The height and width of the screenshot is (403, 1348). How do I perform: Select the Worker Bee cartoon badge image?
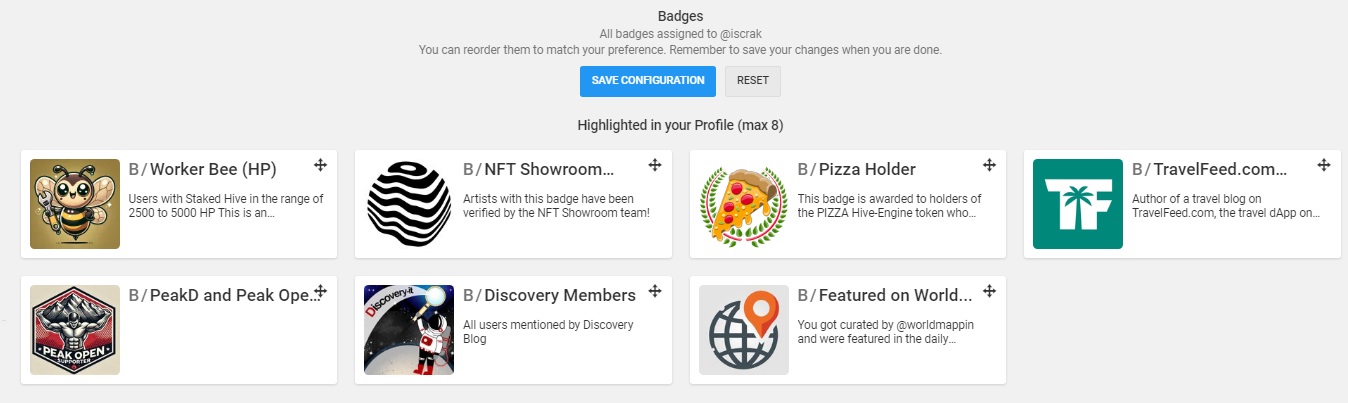[x=75, y=204]
